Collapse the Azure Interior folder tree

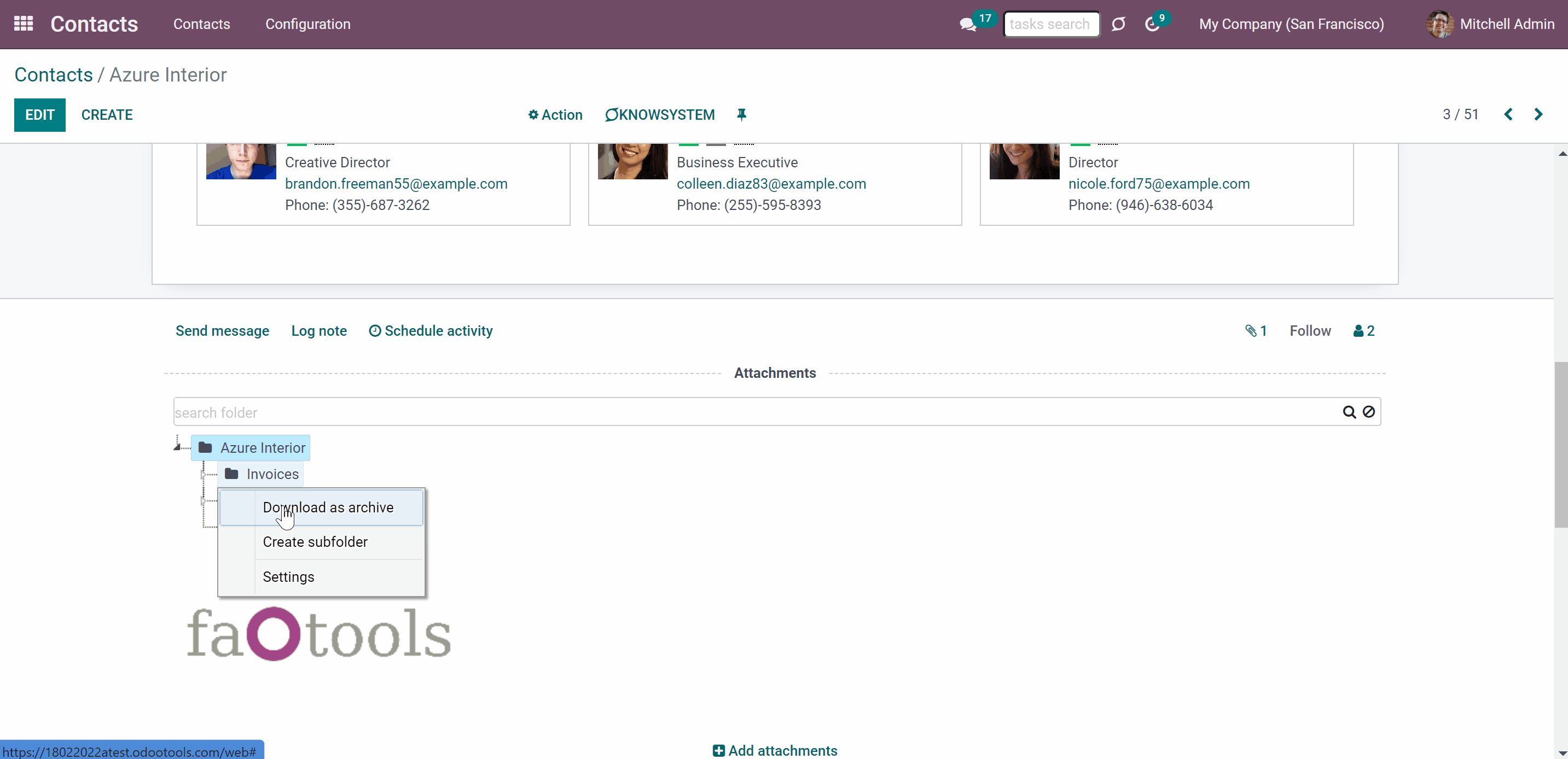tap(177, 447)
